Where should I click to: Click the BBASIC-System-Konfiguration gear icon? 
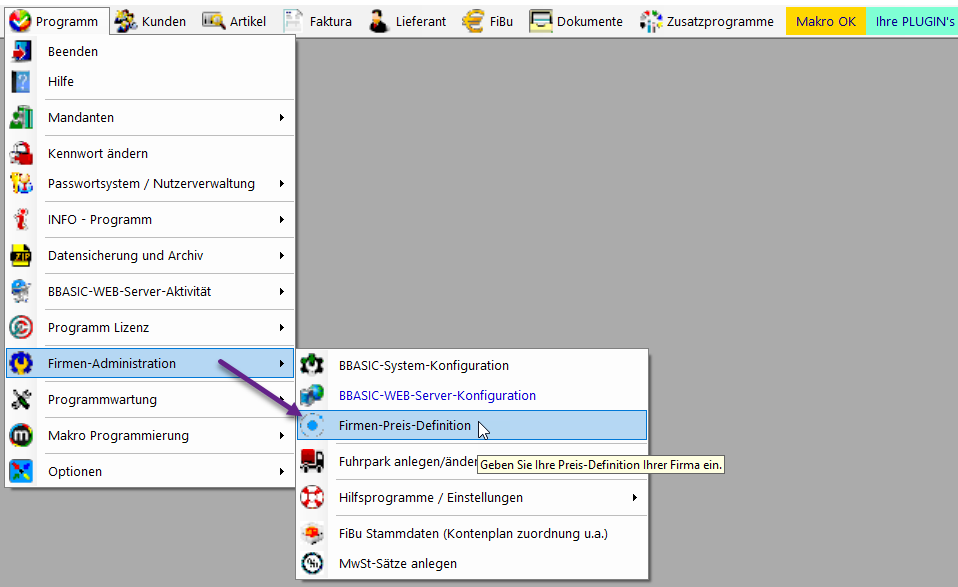[x=312, y=365]
